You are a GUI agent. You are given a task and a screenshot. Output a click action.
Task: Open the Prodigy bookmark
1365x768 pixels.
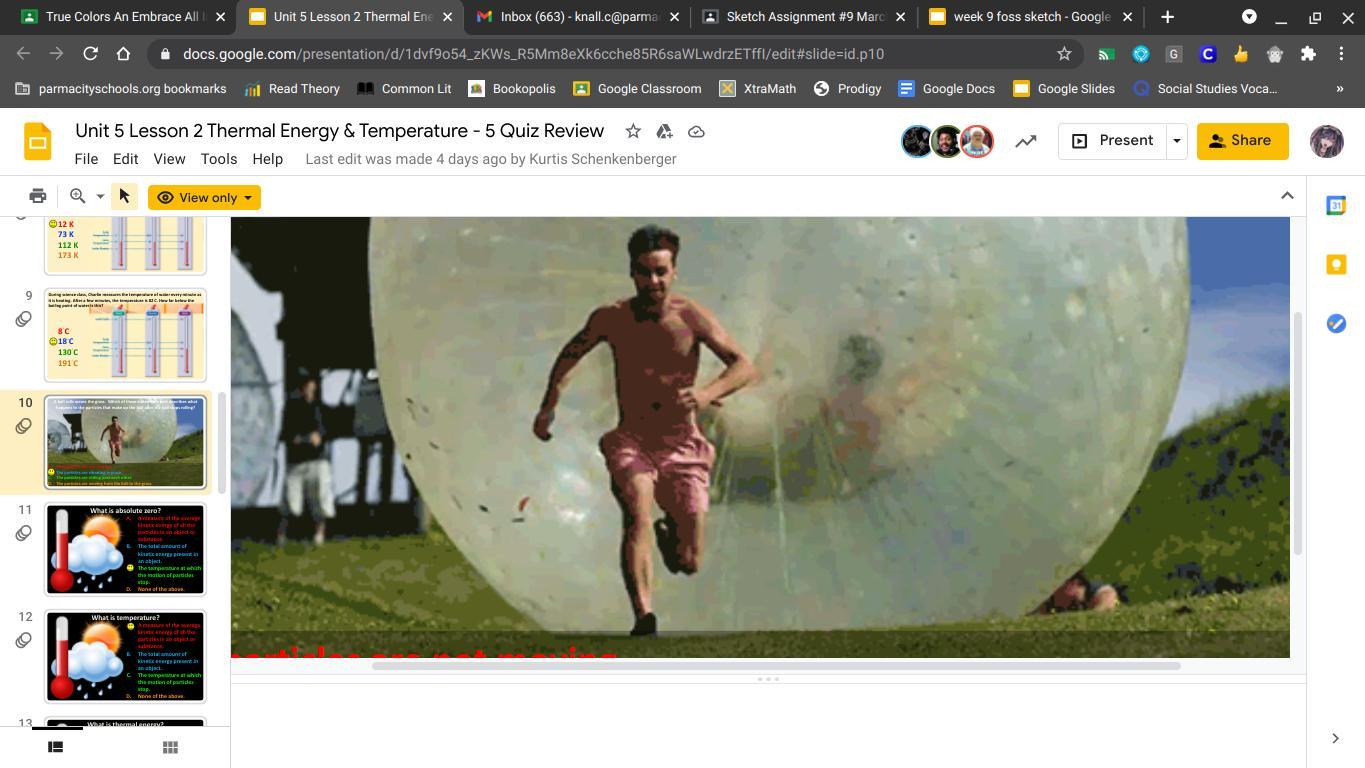[x=847, y=89]
